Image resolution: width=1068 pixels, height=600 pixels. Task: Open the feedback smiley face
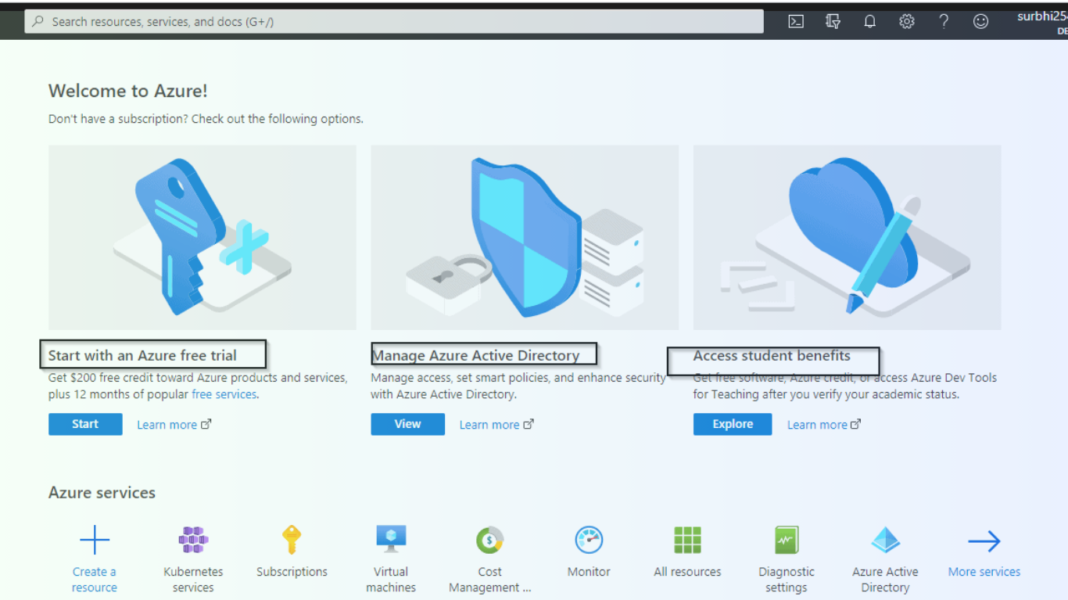tap(980, 22)
